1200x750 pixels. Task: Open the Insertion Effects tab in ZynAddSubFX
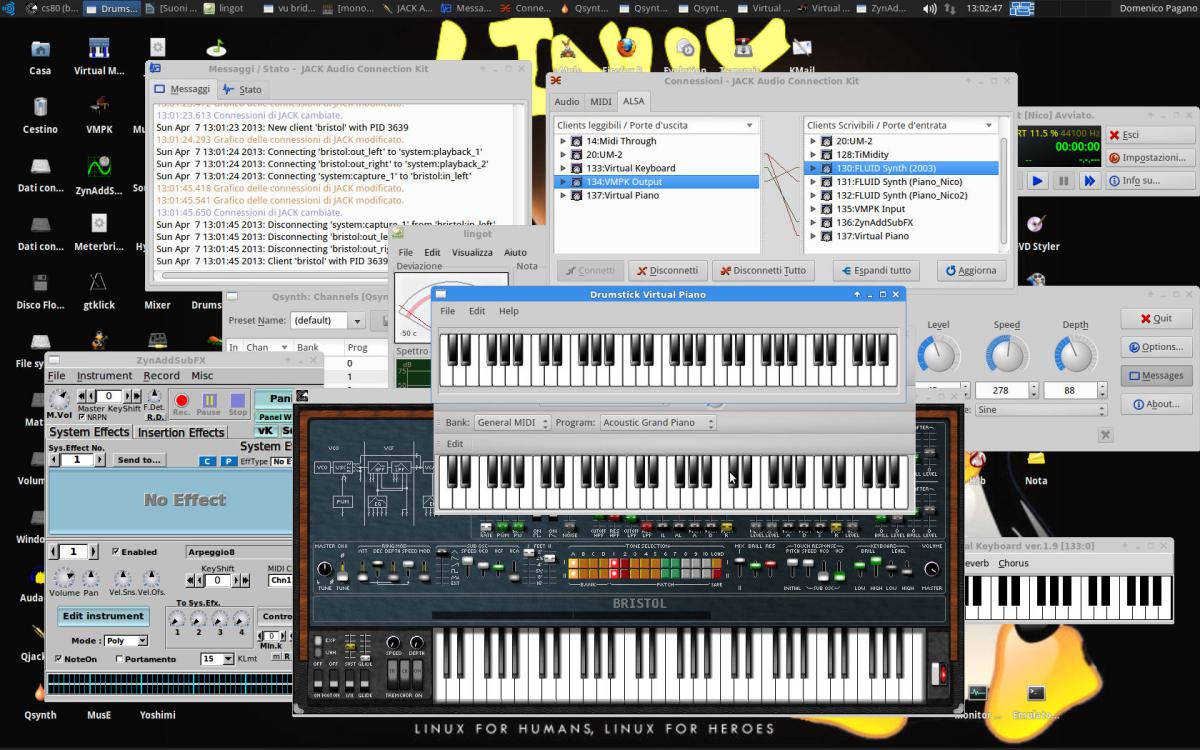point(181,432)
